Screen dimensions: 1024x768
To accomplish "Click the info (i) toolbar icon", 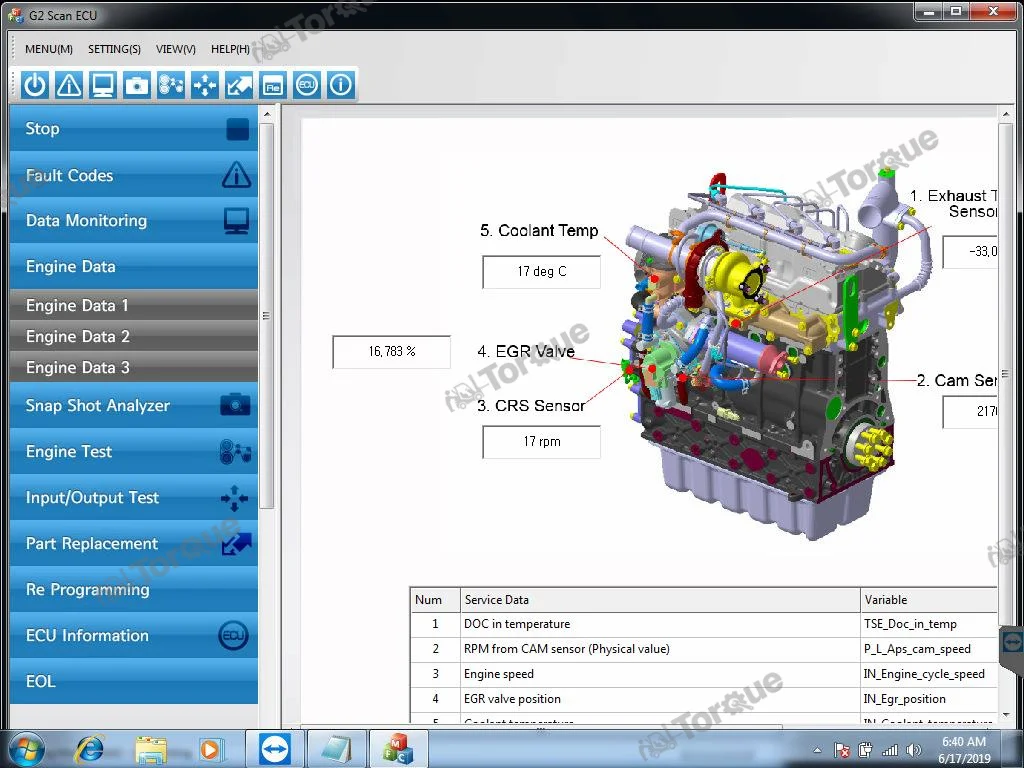I will point(340,85).
